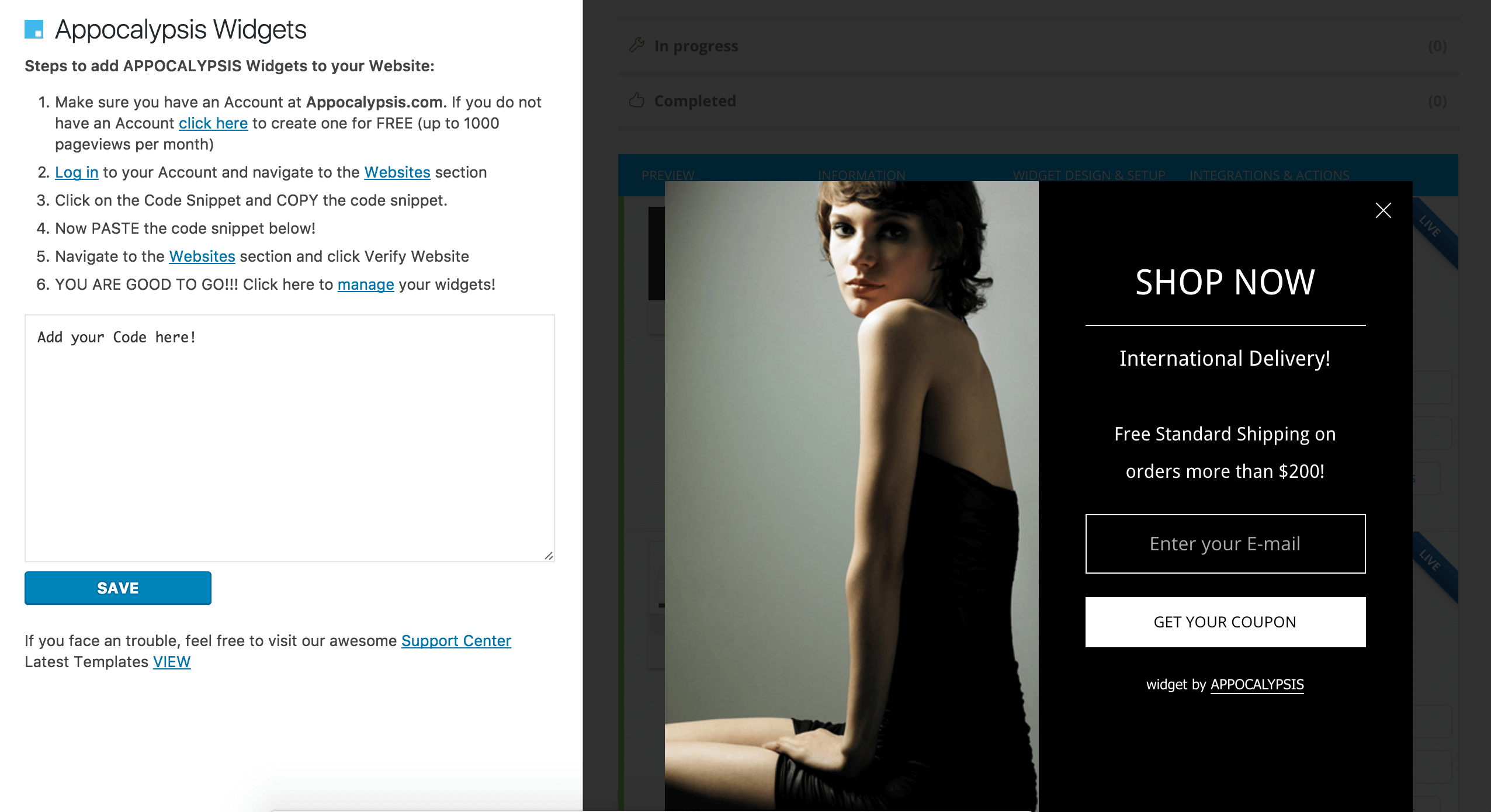Click the Appocalypsis blue square logo icon
Screen dimensions: 1491x812
tap(34, 29)
